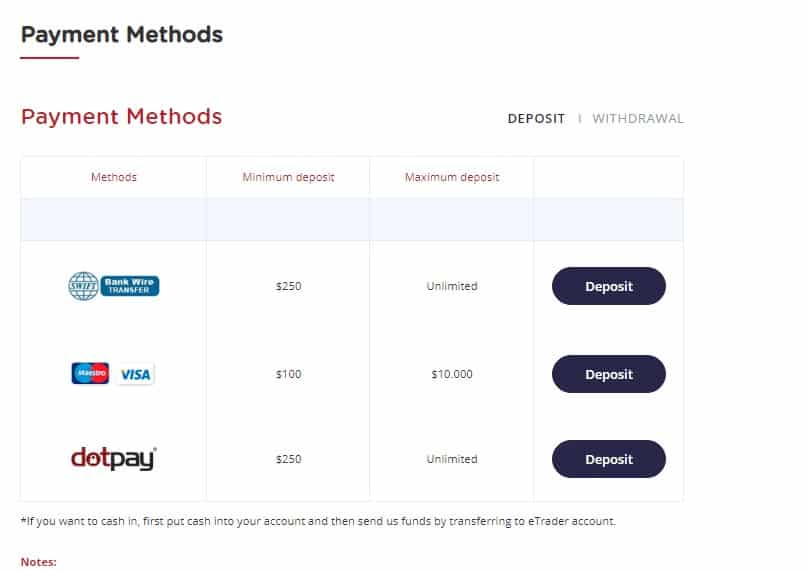Select the DEPOSIT tab
This screenshot has height=571, width=809.
pyautogui.click(x=536, y=119)
